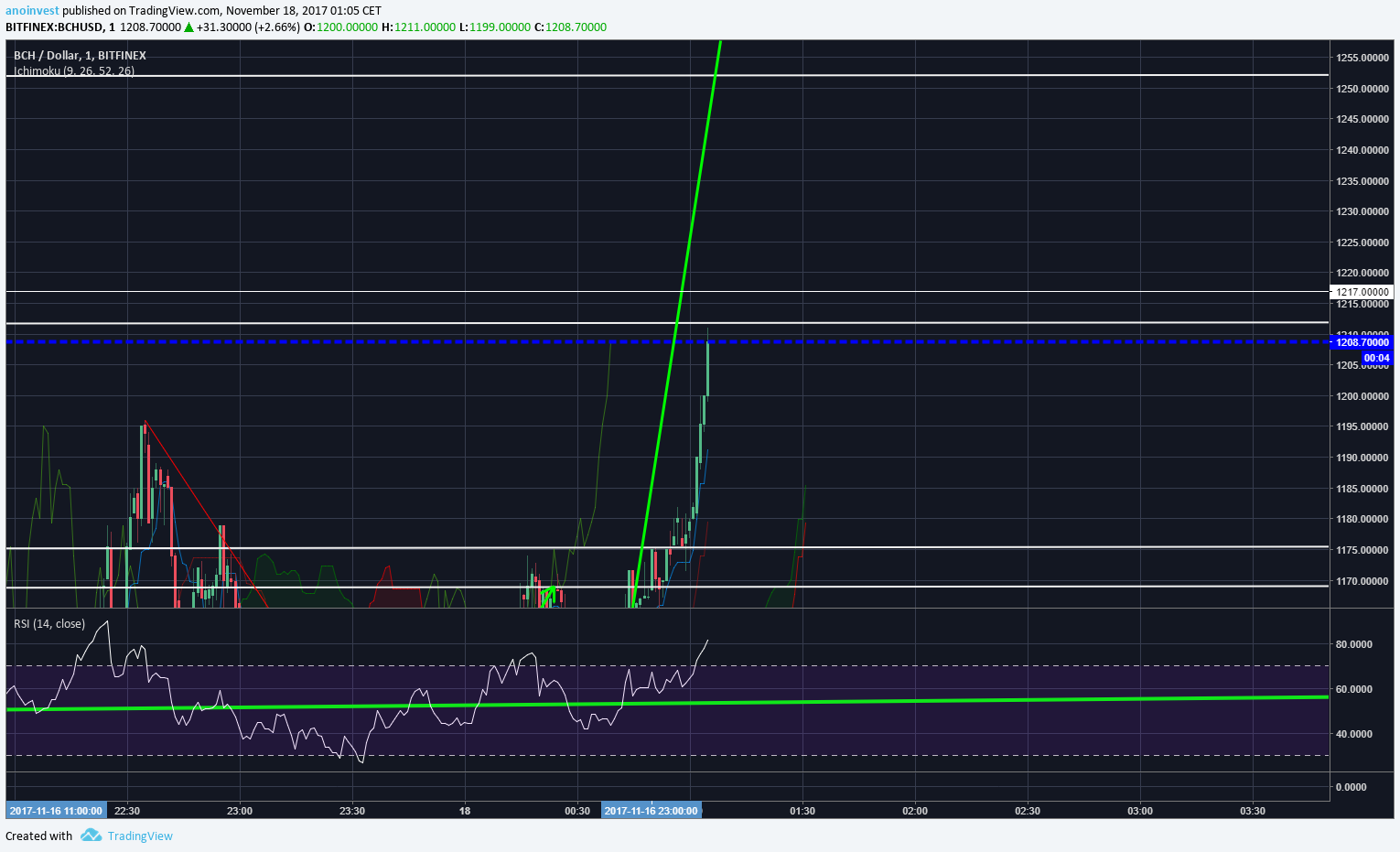This screenshot has width=1400, height=852.
Task: Click the 1240.00000 price axis label
Action: (1362, 150)
